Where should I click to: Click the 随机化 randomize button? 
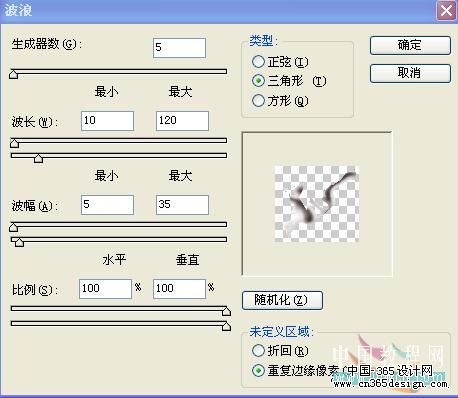[x=282, y=300]
